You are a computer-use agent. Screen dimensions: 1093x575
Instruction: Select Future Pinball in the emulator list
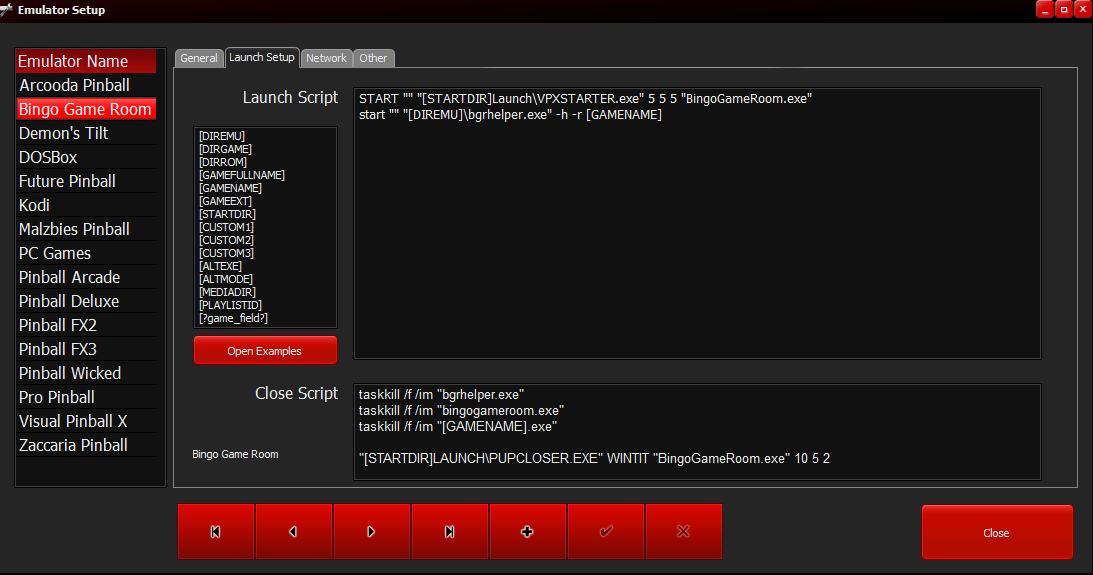pyautogui.click(x=67, y=181)
